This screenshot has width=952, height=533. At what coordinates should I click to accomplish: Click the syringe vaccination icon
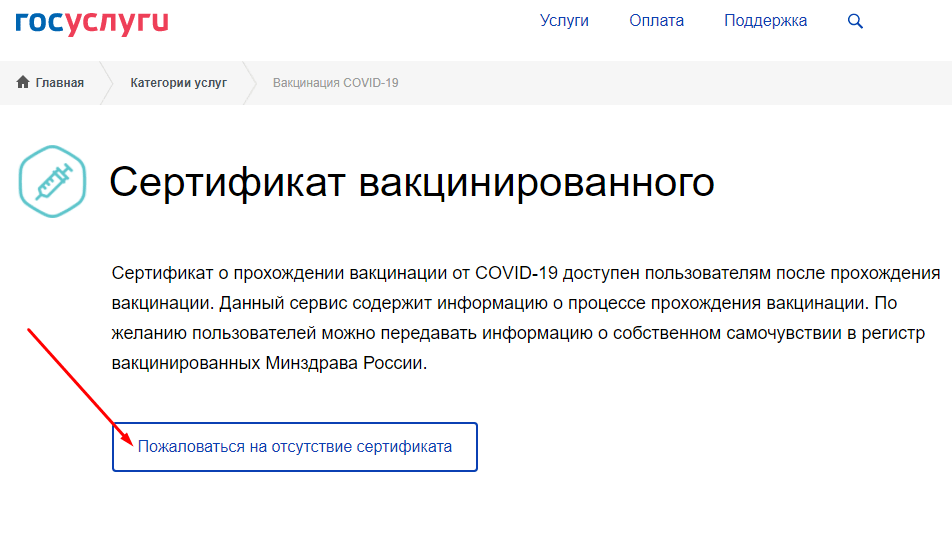(x=52, y=180)
